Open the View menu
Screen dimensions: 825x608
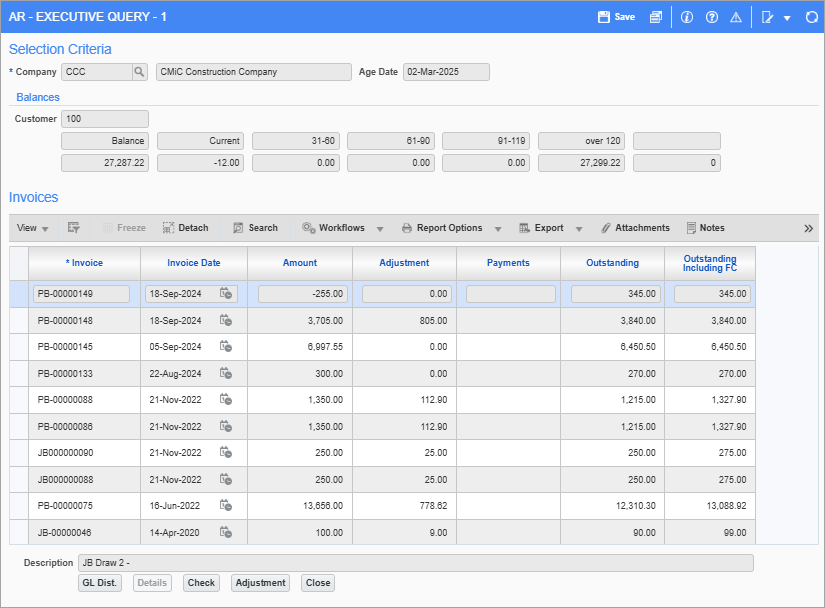(33, 228)
